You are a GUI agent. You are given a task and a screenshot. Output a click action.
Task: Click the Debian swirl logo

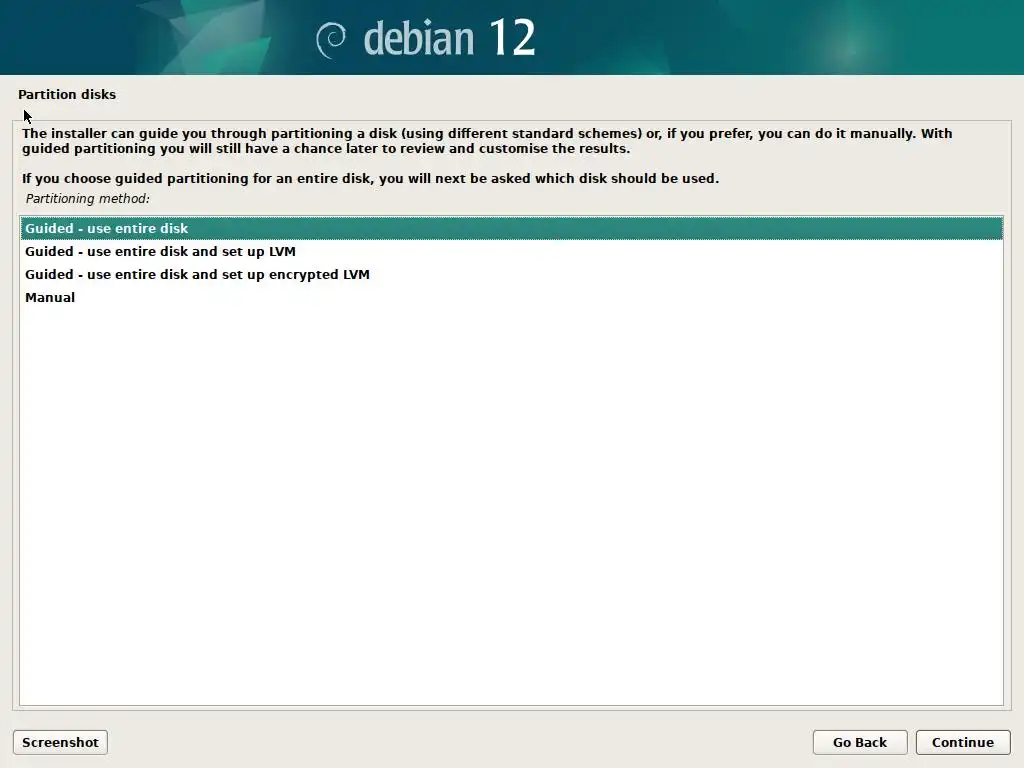(331, 40)
